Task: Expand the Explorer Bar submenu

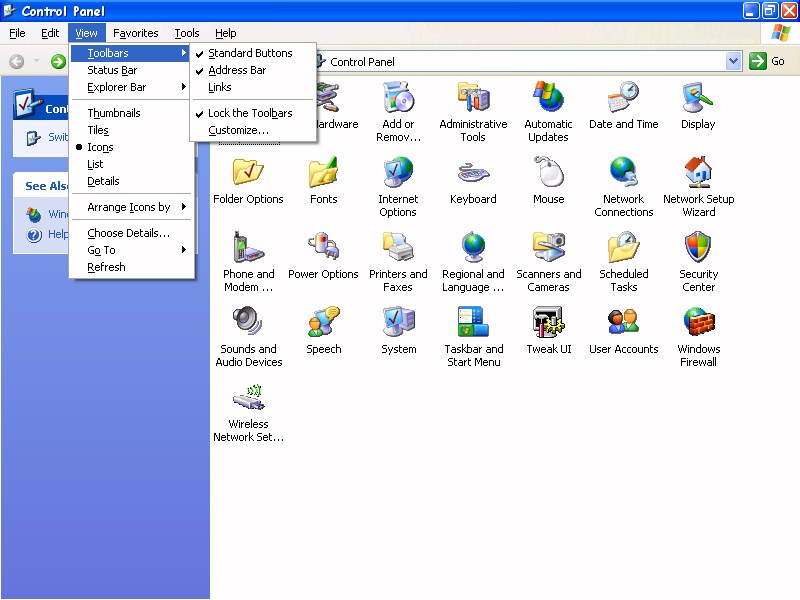Action: [132, 87]
